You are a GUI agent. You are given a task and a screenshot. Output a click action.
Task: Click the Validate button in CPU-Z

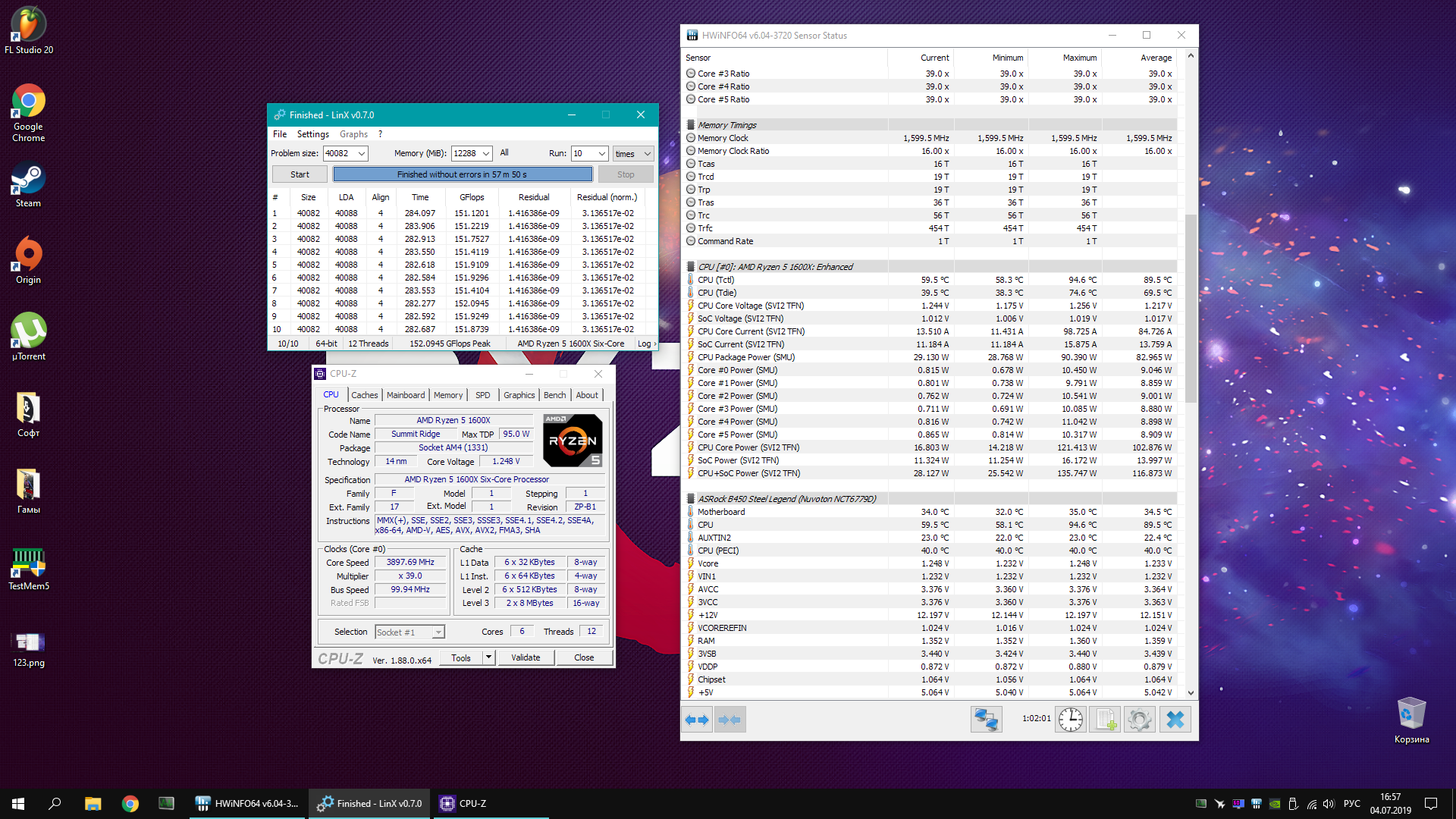click(526, 657)
